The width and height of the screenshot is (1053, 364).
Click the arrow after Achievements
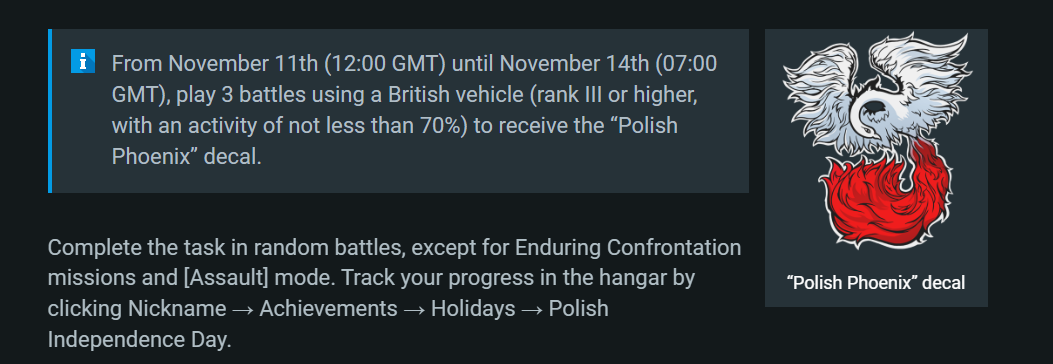pos(414,310)
